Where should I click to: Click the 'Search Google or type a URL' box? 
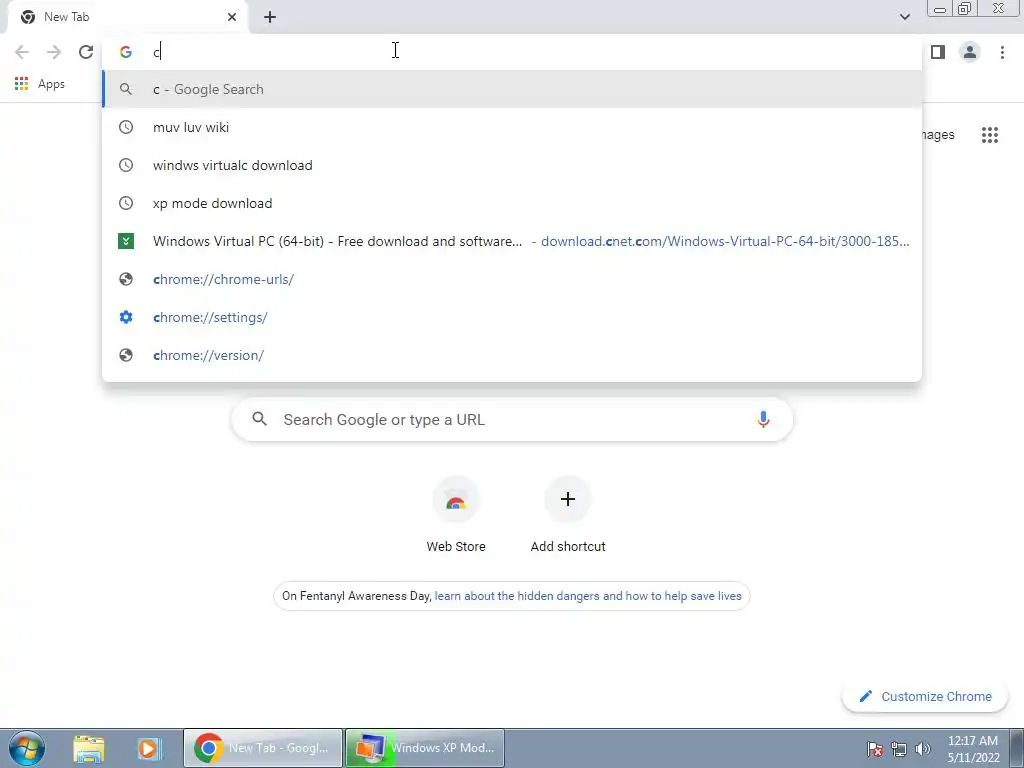coord(512,419)
